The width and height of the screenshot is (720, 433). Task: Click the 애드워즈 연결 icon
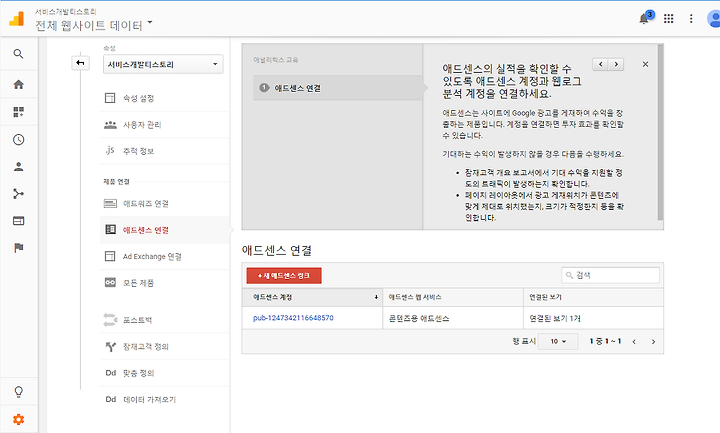pos(110,203)
